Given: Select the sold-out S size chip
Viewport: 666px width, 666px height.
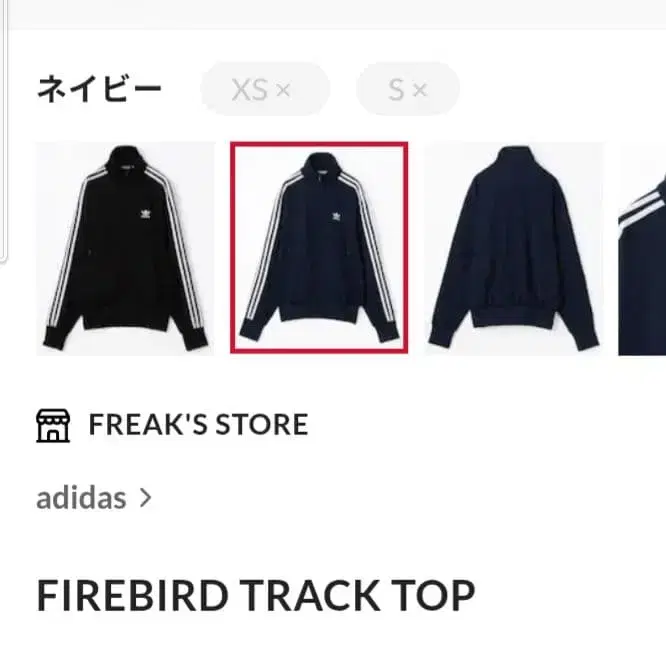Looking at the screenshot, I should [x=408, y=89].
